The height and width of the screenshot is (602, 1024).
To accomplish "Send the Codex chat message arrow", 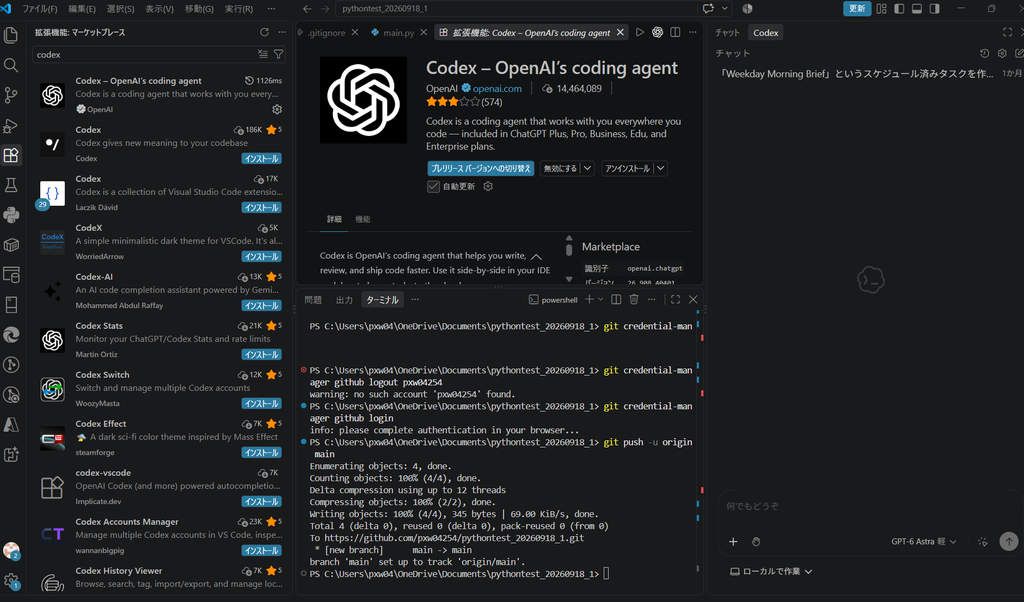I will 1008,541.
